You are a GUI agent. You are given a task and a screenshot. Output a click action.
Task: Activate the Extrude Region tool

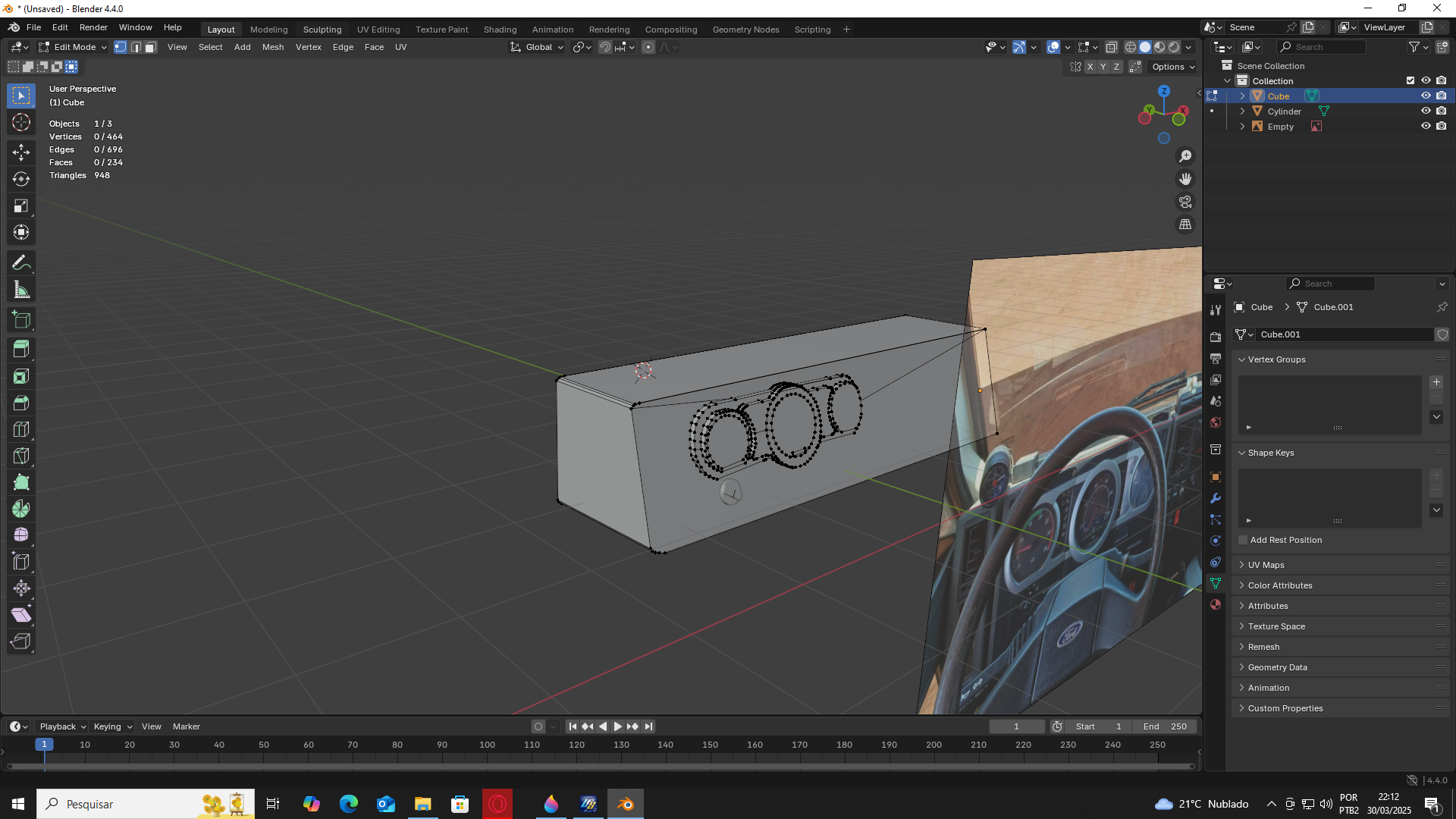point(21,350)
